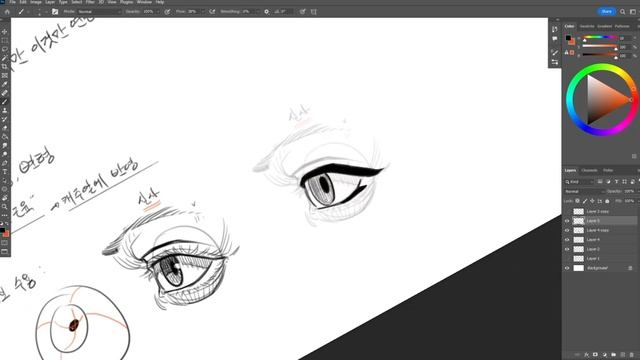This screenshot has height=360, width=640.
Task: Select the Hand tool
Action: tap(4, 198)
